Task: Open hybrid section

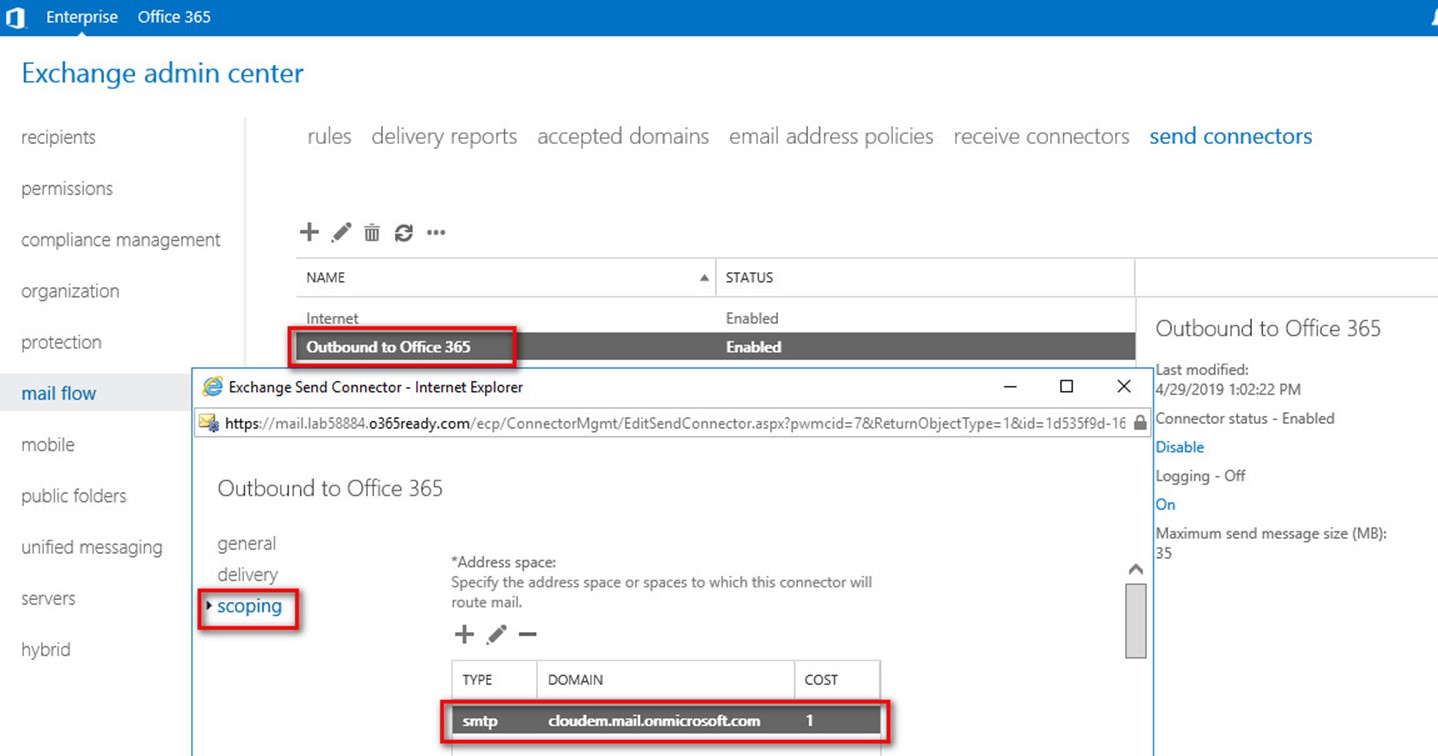Action: 46,649
